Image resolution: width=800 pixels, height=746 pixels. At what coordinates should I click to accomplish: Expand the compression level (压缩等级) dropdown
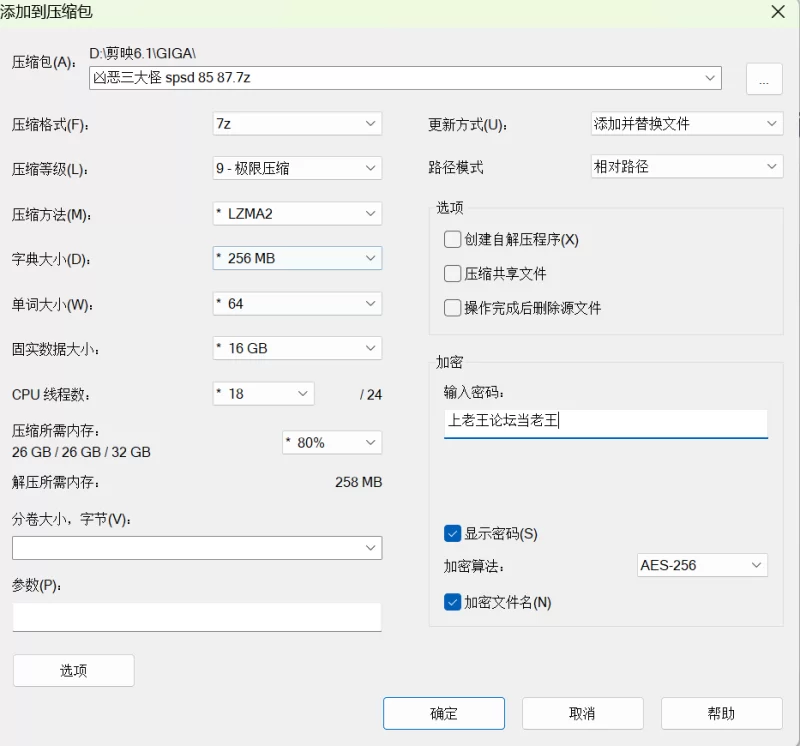tap(297, 169)
